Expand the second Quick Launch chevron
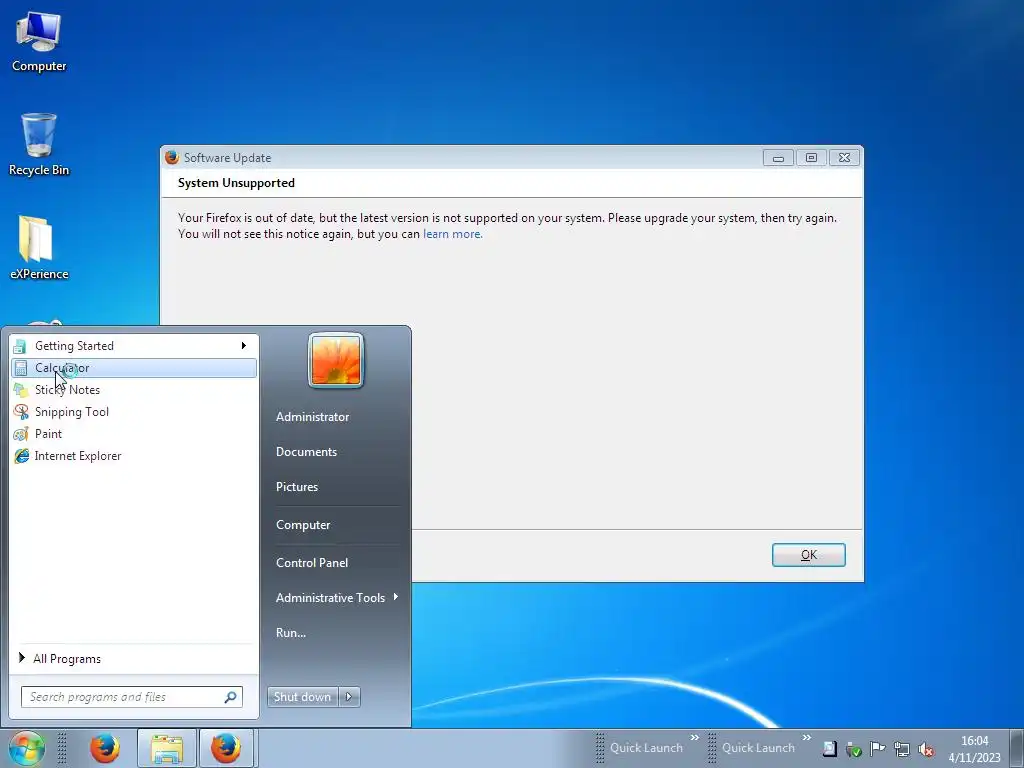 point(807,737)
